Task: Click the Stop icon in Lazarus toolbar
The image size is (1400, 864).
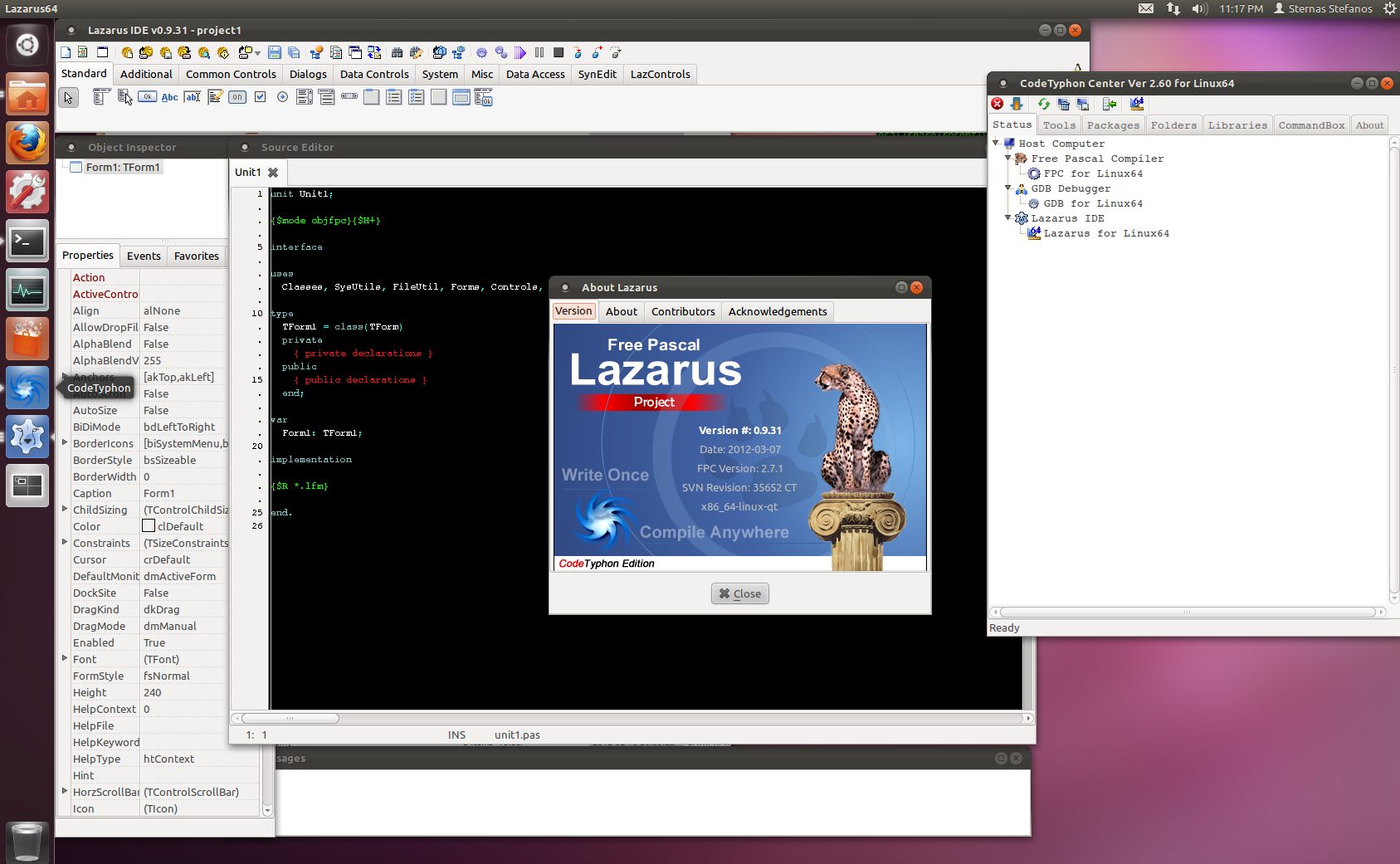Action: [559, 52]
